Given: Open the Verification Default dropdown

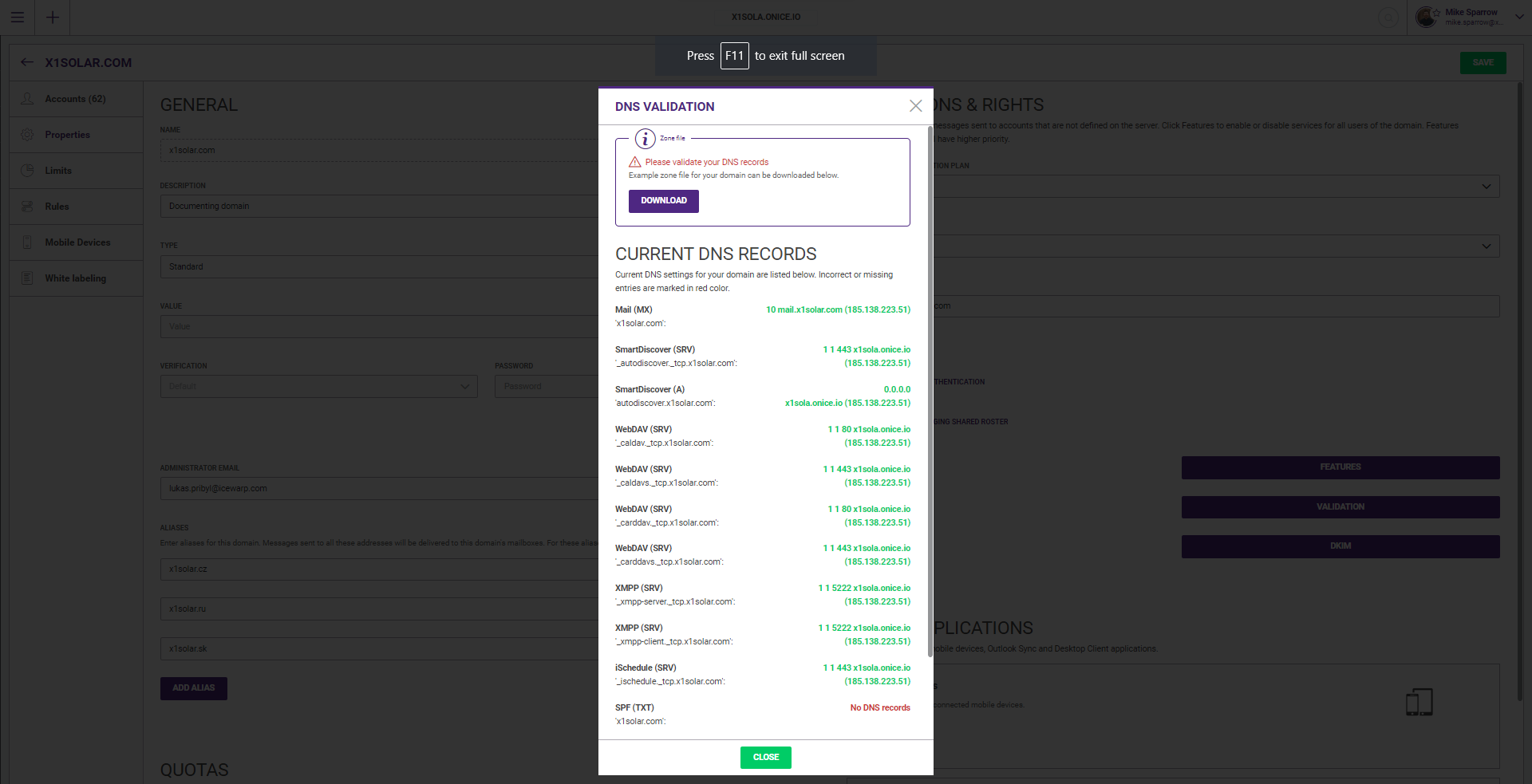Looking at the screenshot, I should coord(318,386).
